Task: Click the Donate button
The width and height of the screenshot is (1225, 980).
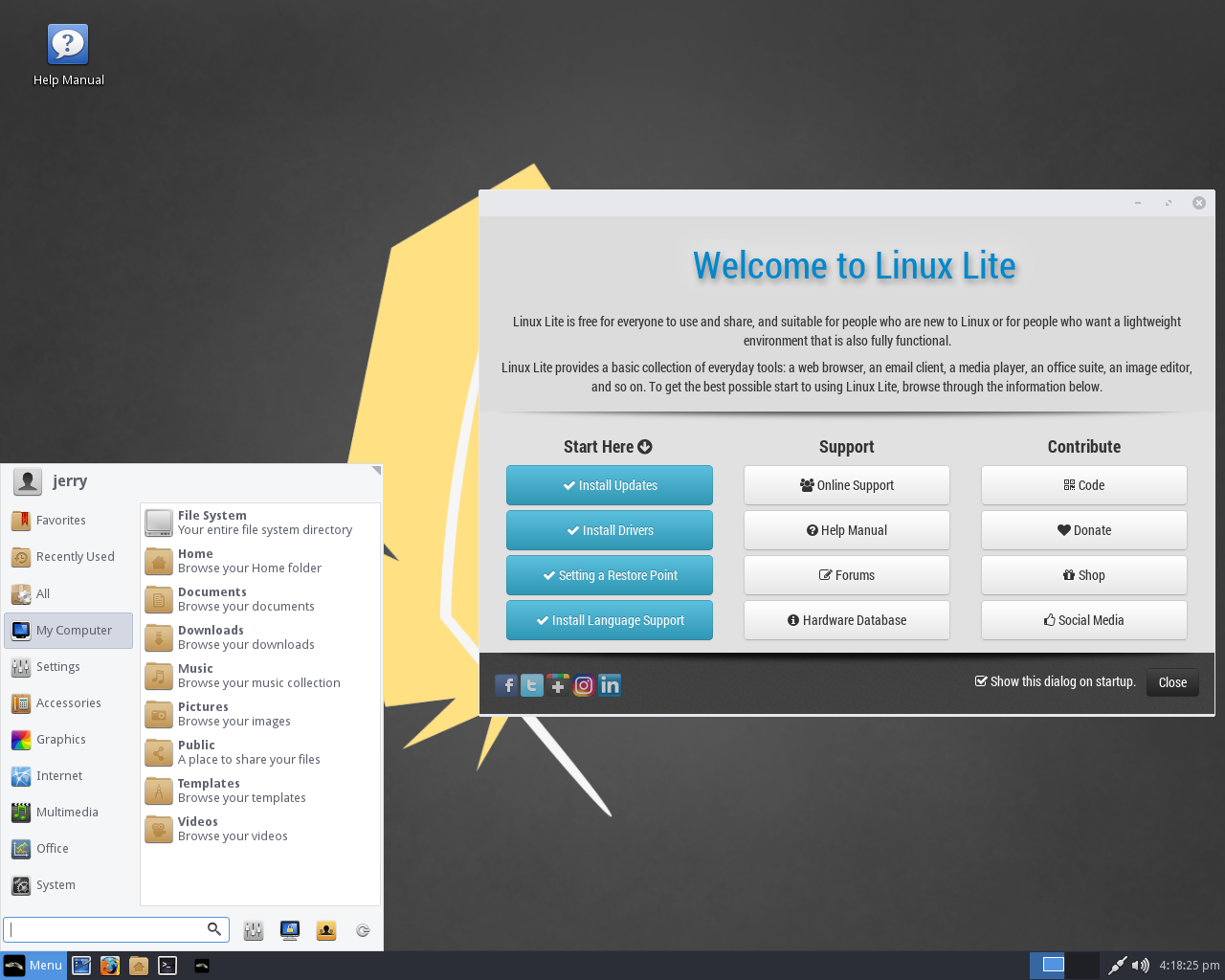Action: [1084, 530]
